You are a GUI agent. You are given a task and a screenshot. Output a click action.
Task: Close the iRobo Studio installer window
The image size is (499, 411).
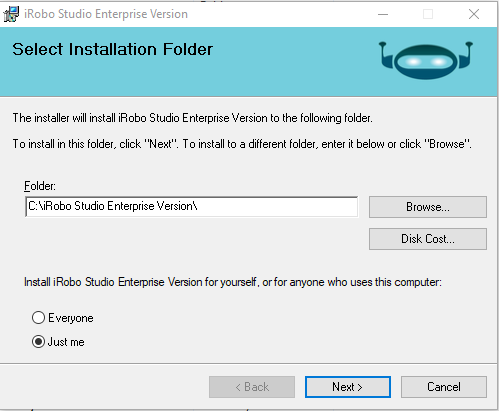tap(474, 14)
